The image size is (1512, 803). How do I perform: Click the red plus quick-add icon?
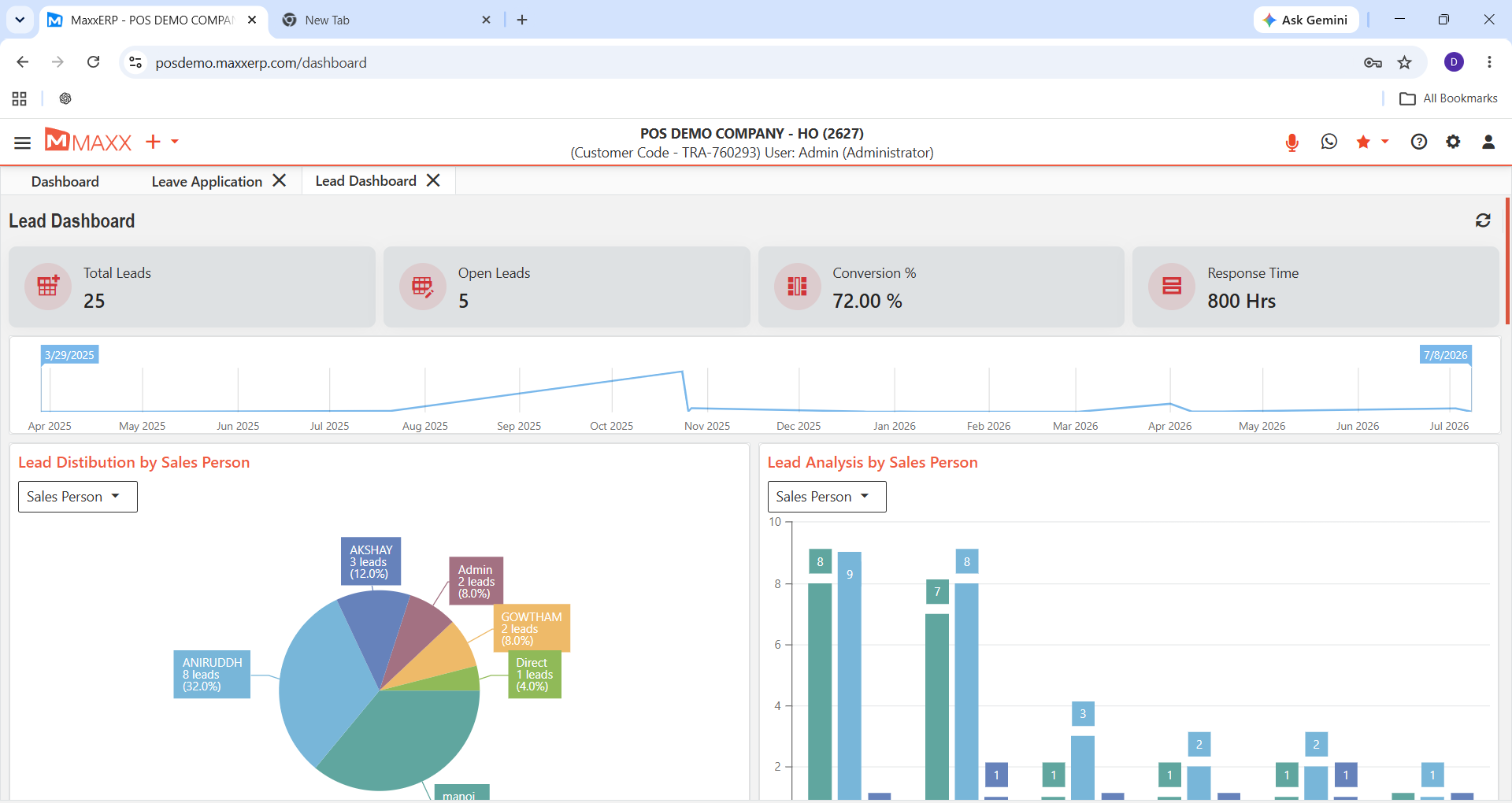point(153,142)
